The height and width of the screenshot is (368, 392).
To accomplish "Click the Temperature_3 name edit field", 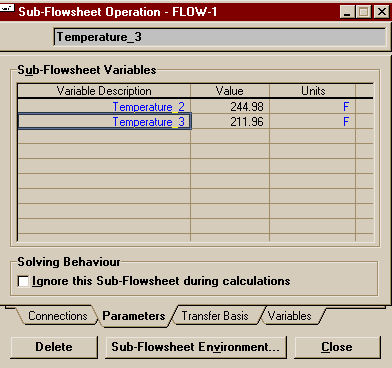I will [x=220, y=37].
